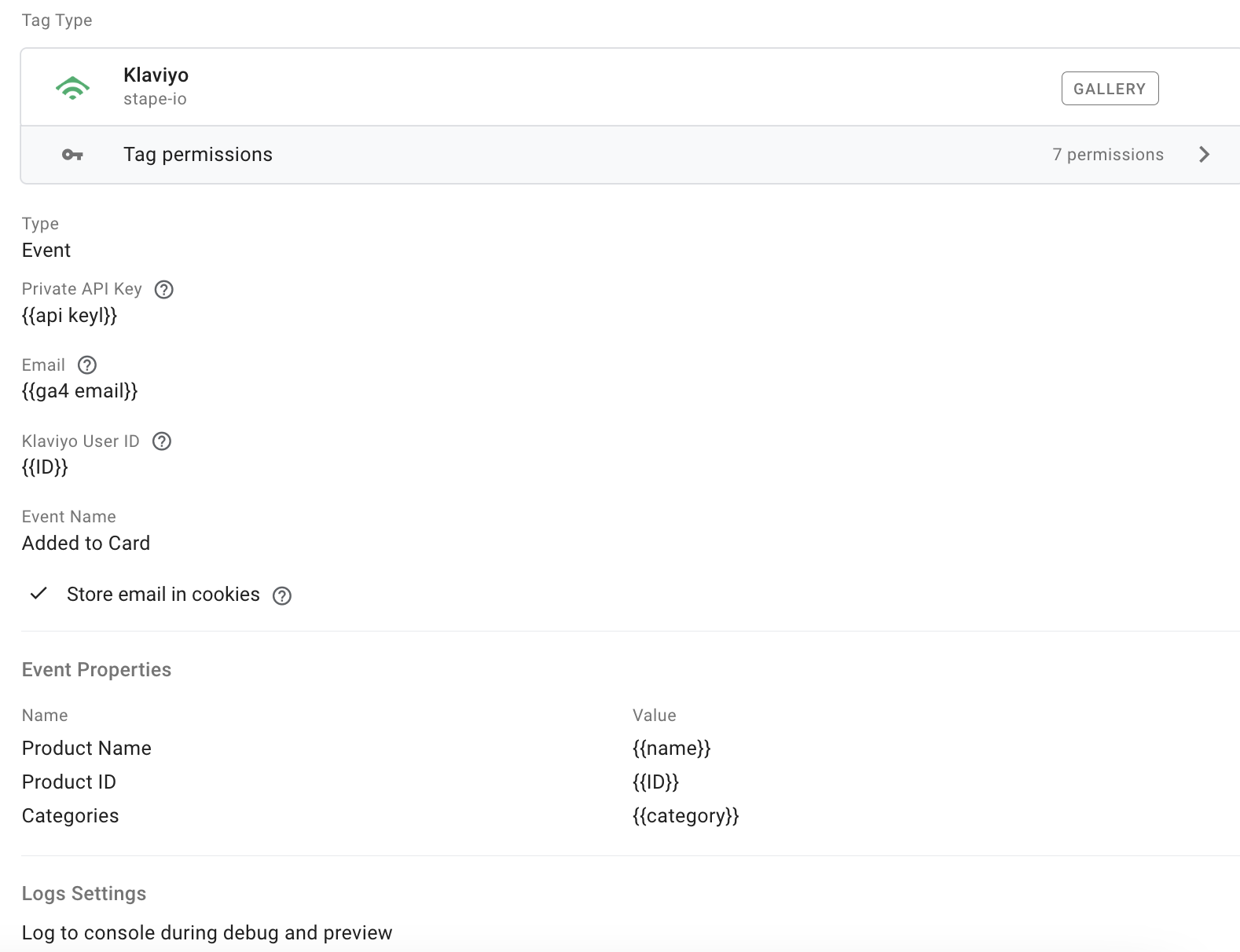The image size is (1240, 952).
Task: Select the Klaviyo tag type title
Action: [156, 75]
